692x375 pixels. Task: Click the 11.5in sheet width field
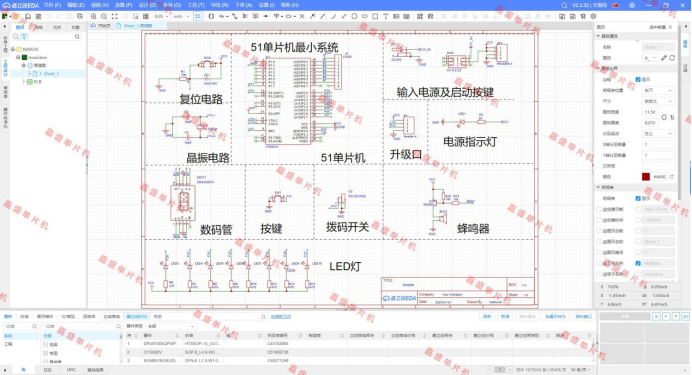pos(651,112)
